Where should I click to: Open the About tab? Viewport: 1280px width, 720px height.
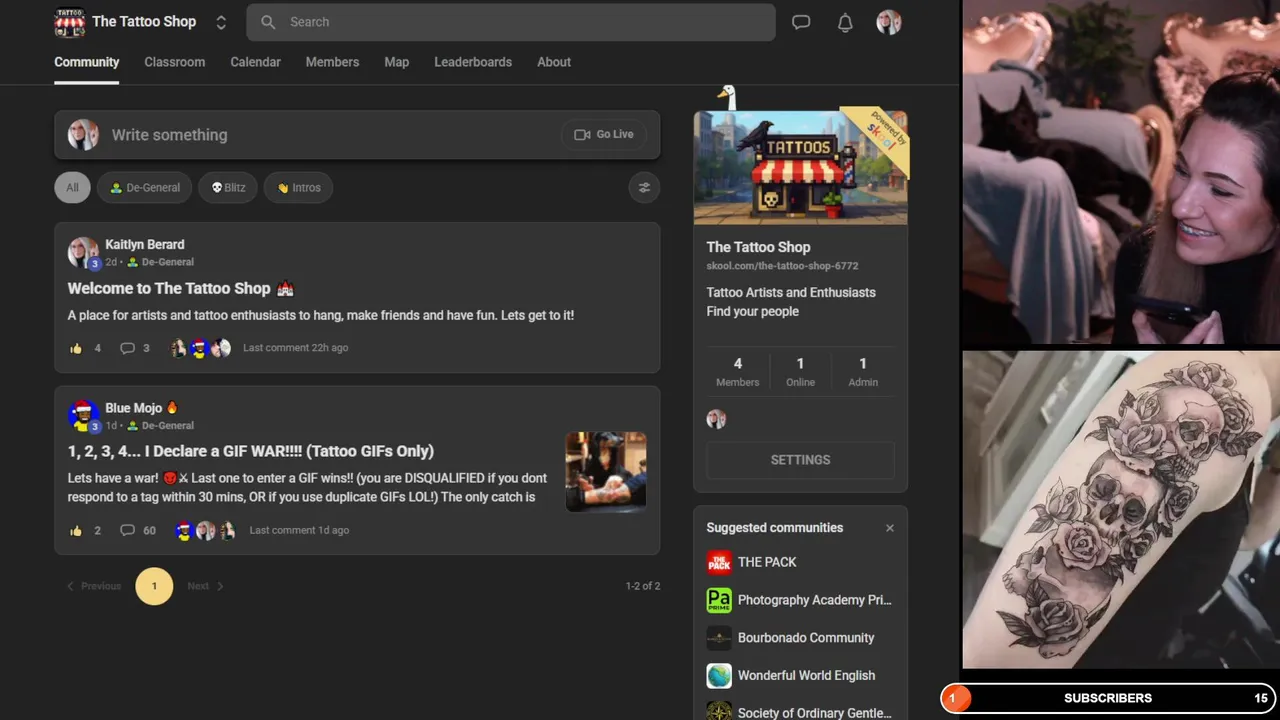pos(554,62)
